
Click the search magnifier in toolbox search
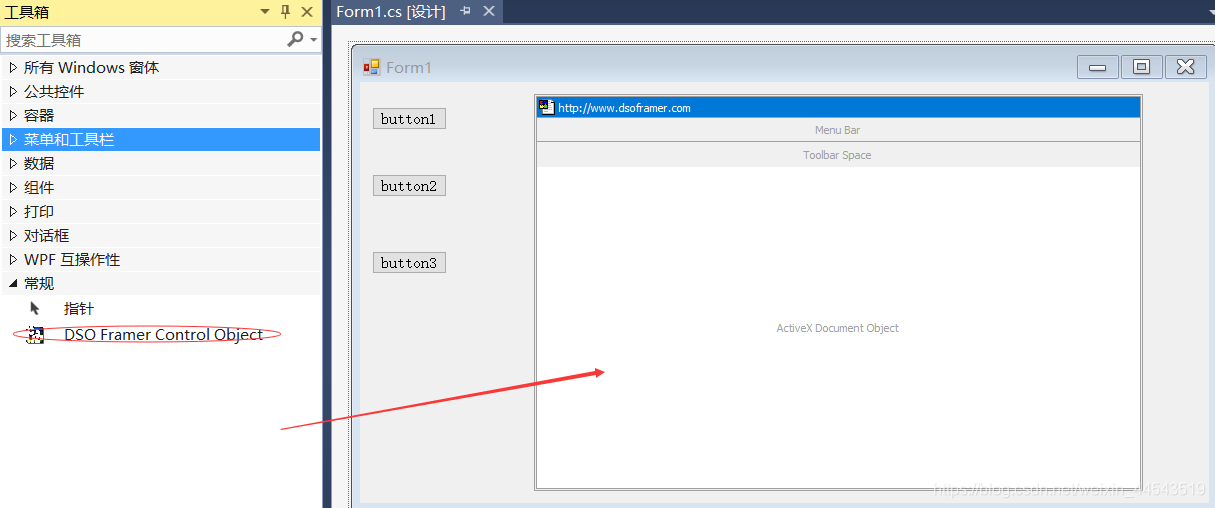[295, 39]
